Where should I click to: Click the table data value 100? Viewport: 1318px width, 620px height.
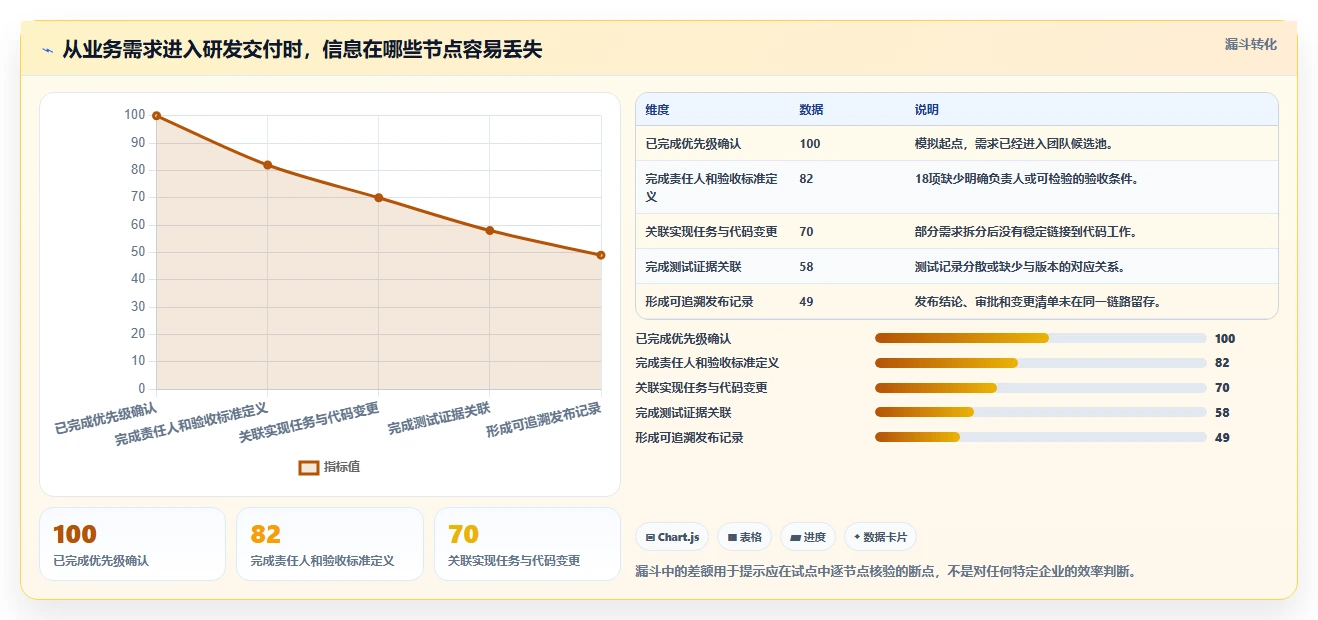coord(810,144)
